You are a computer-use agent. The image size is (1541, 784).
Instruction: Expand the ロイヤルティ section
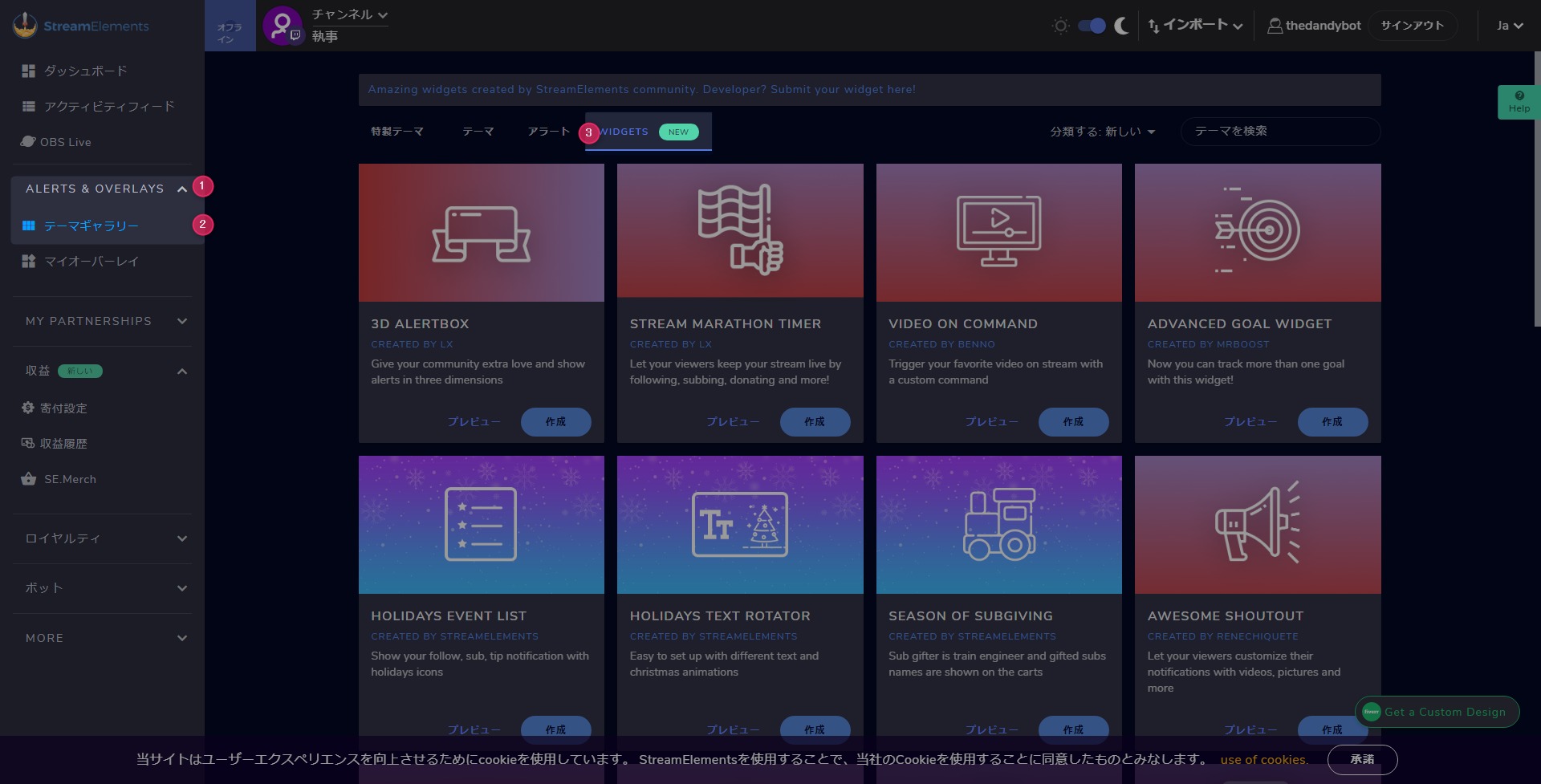pyautogui.click(x=182, y=538)
